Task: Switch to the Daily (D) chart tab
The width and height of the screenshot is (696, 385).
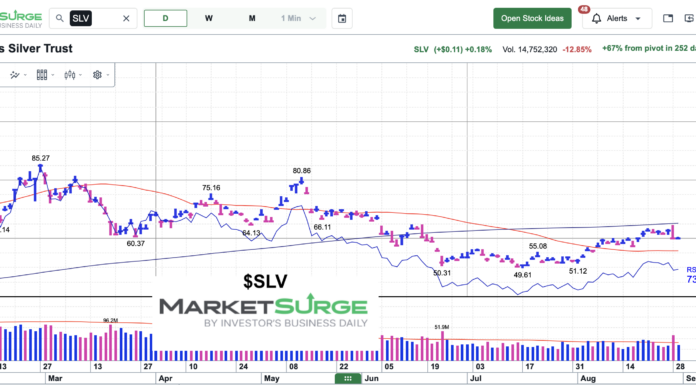Action: pyautogui.click(x=165, y=19)
